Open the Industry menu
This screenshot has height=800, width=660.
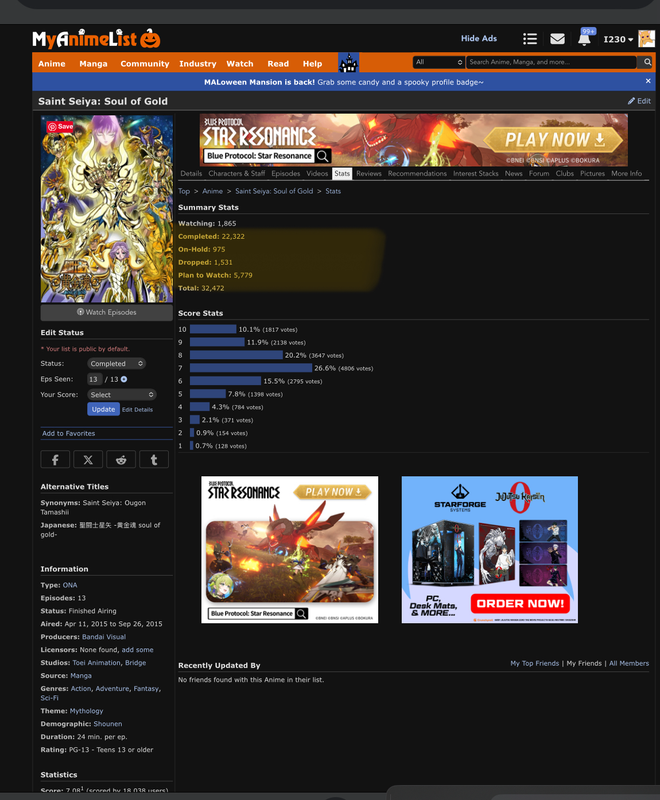pyautogui.click(x=198, y=64)
